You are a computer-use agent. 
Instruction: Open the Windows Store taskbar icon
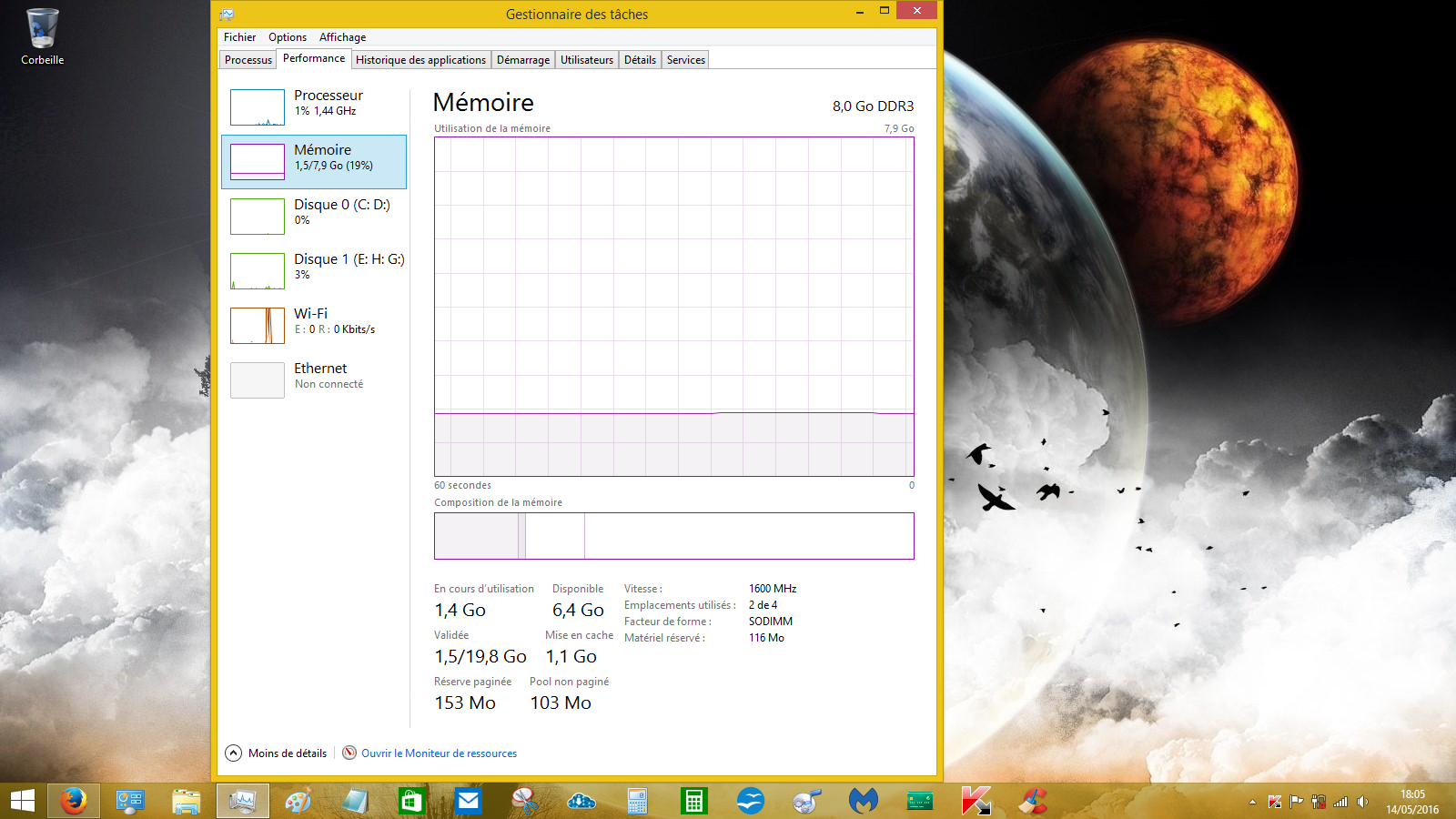(411, 801)
